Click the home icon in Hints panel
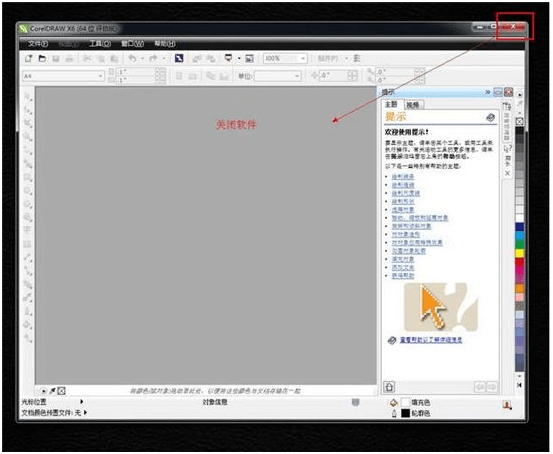The image size is (553, 454). 389,387
